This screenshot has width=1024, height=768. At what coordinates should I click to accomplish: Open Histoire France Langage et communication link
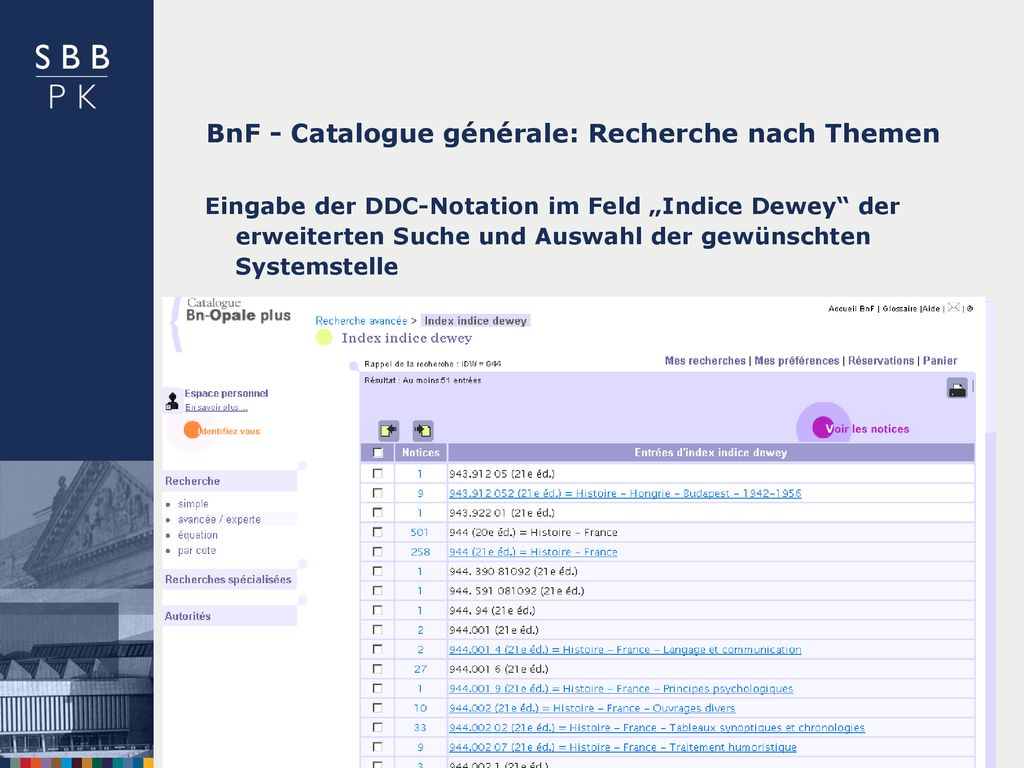click(x=625, y=649)
